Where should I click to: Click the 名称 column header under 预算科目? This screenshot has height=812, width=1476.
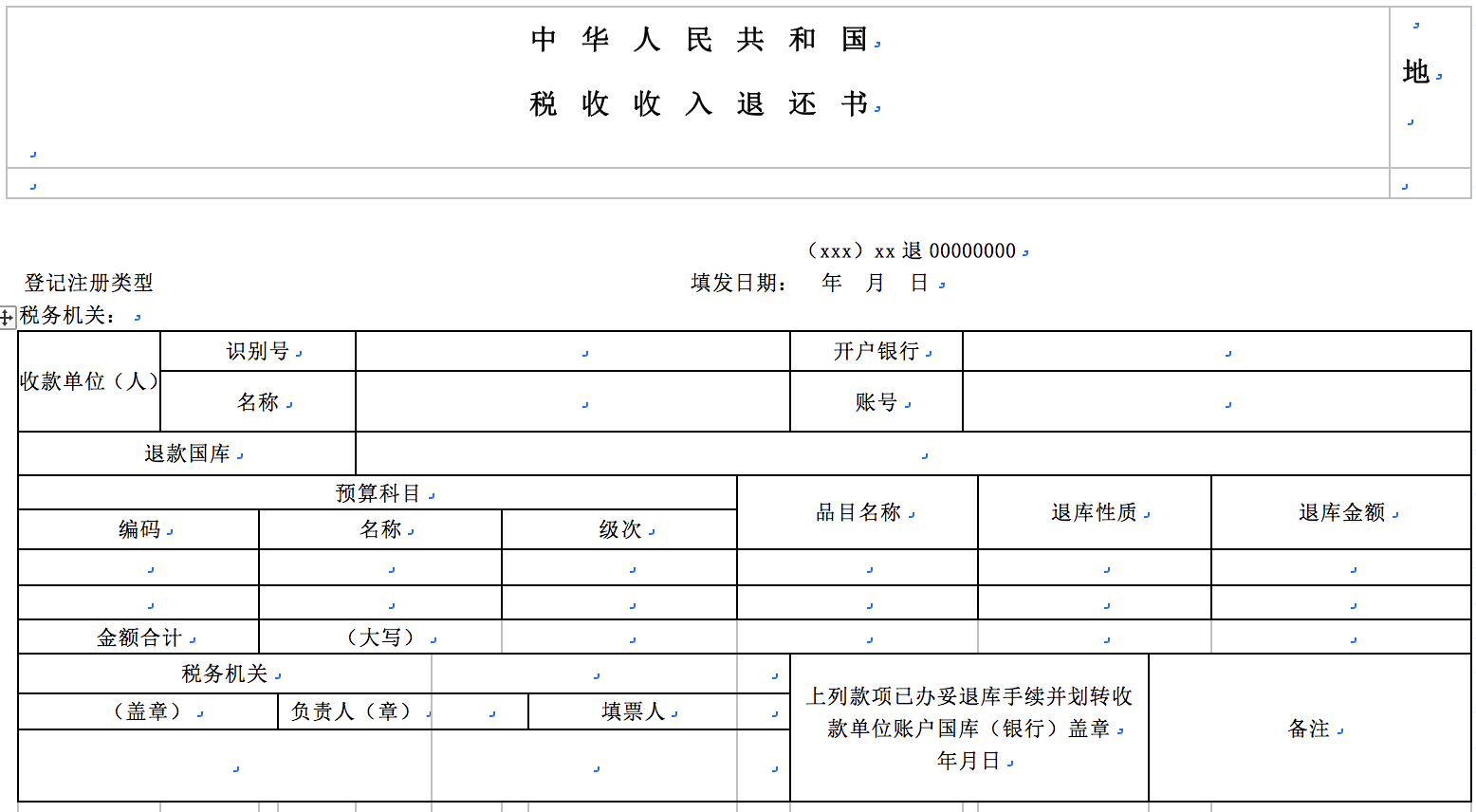click(380, 529)
